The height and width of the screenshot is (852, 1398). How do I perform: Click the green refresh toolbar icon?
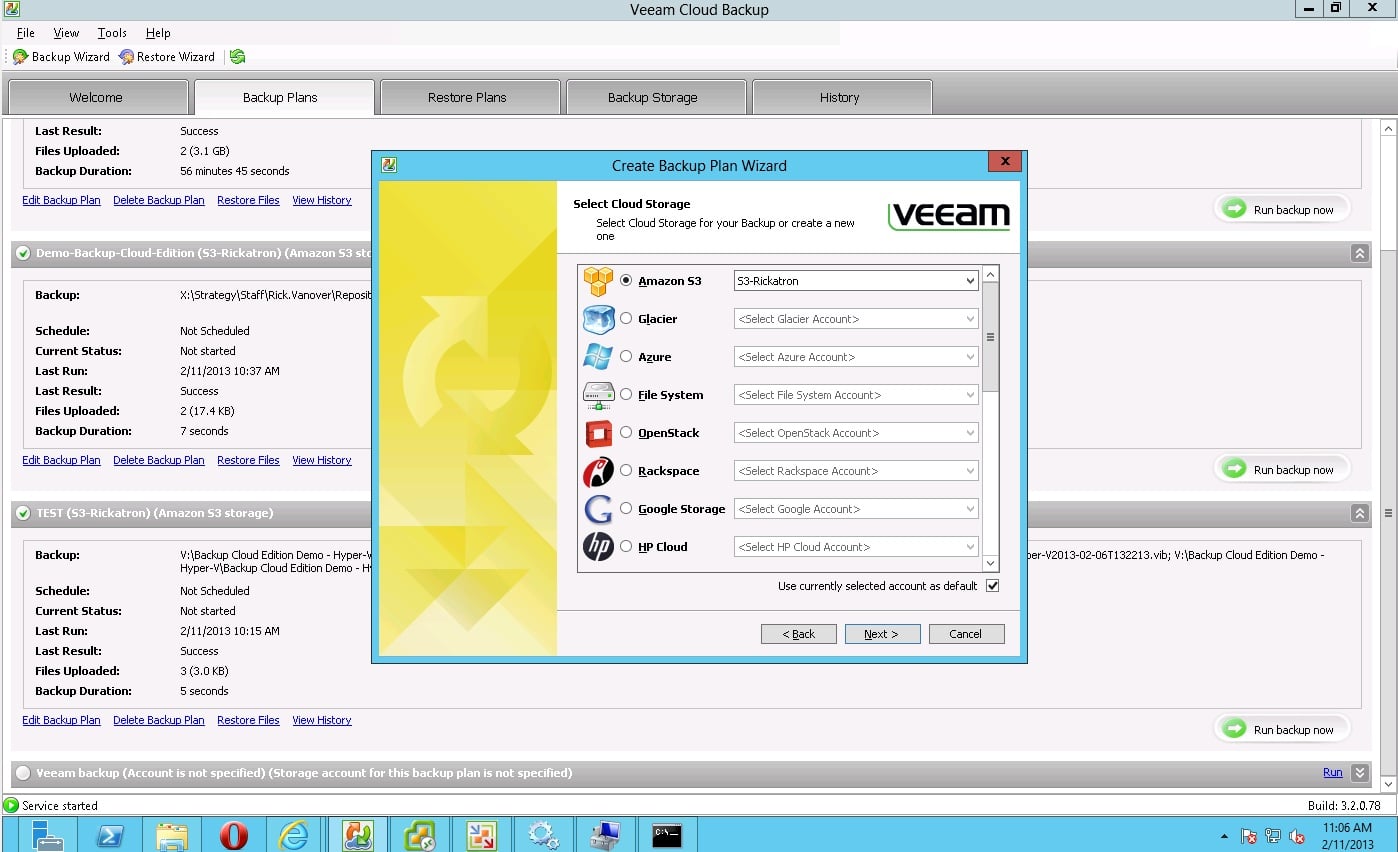coord(237,57)
